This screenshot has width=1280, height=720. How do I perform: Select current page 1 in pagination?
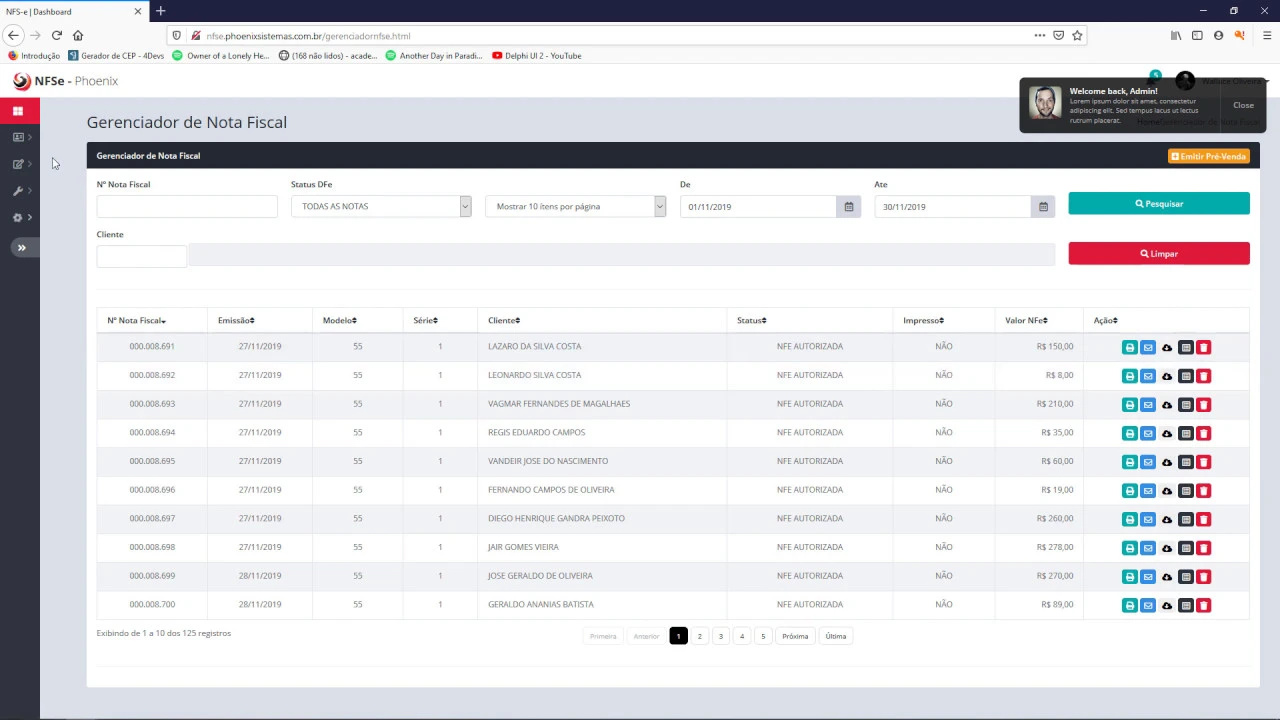tap(678, 636)
